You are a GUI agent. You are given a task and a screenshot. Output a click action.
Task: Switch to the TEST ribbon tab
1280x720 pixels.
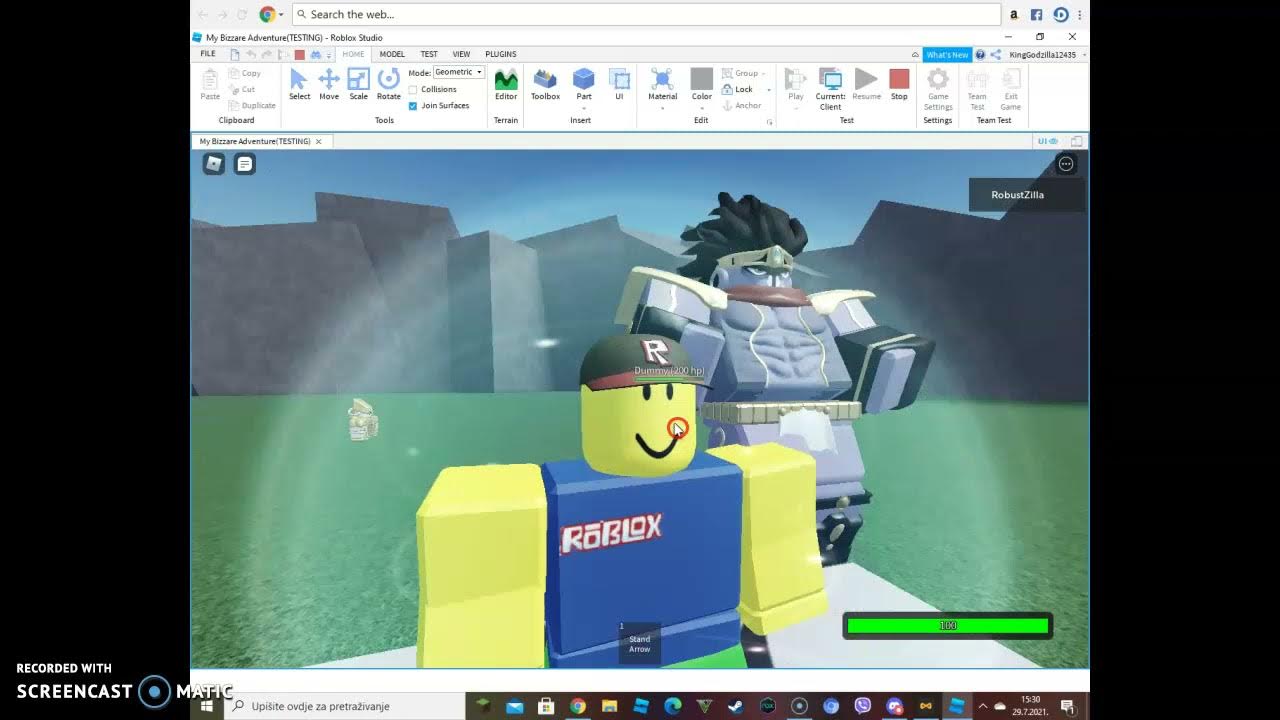429,54
